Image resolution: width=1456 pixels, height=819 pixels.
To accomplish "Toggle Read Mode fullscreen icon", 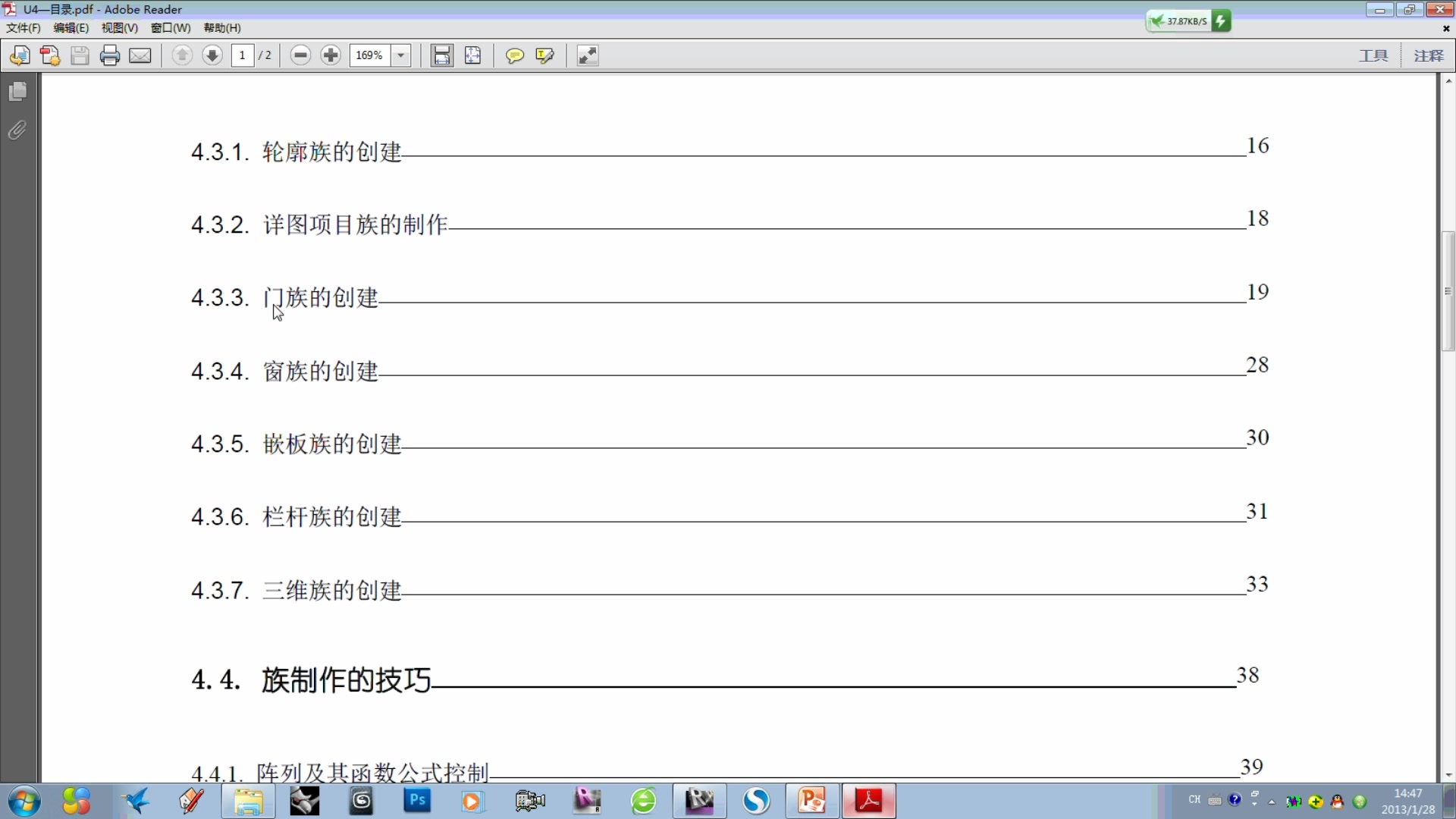I will 588,55.
